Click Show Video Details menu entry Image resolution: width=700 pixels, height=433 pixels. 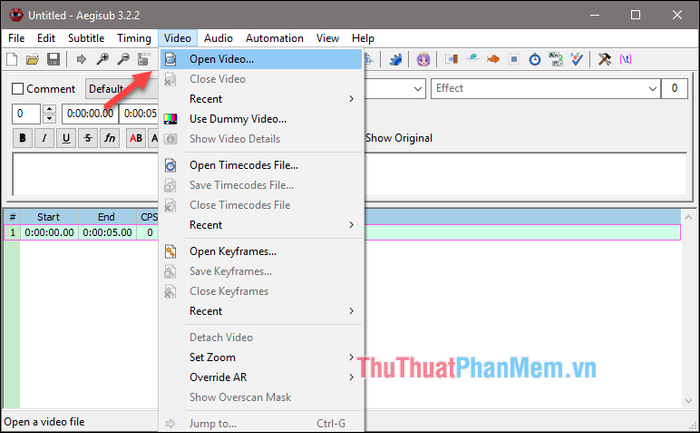(261, 139)
